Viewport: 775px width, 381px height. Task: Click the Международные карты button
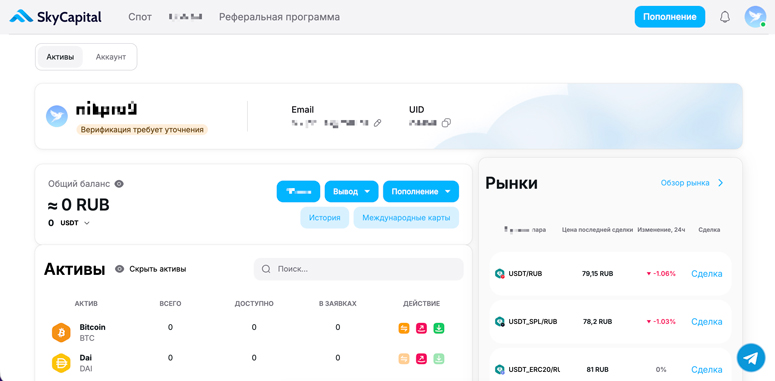tap(406, 218)
